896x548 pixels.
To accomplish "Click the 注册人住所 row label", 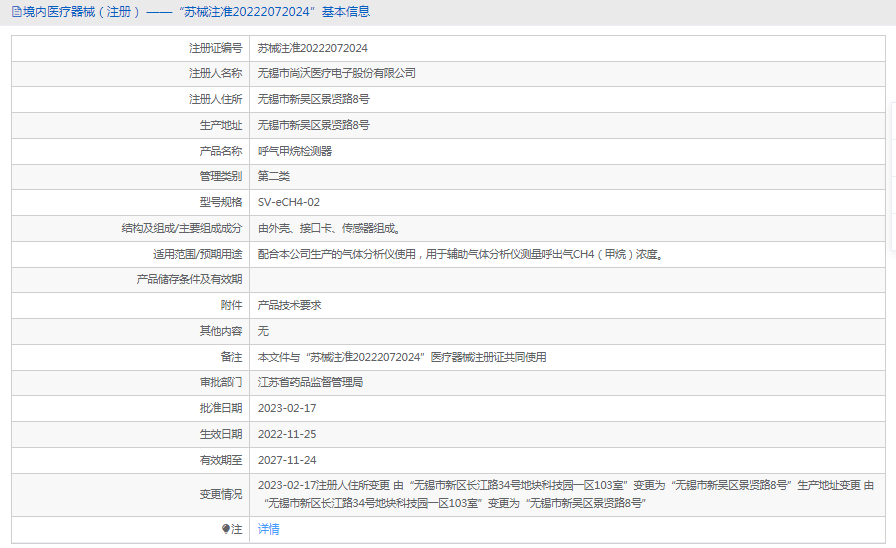I will tap(215, 99).
